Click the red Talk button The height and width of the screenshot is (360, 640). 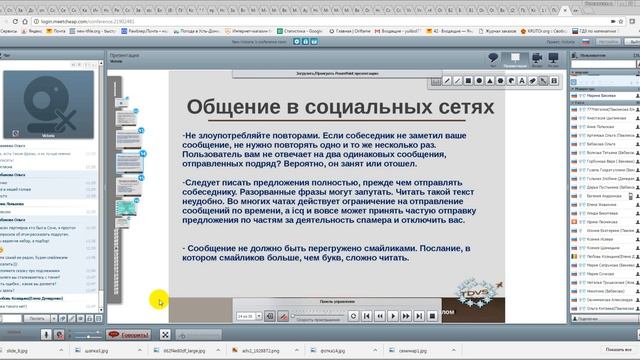click(129, 335)
